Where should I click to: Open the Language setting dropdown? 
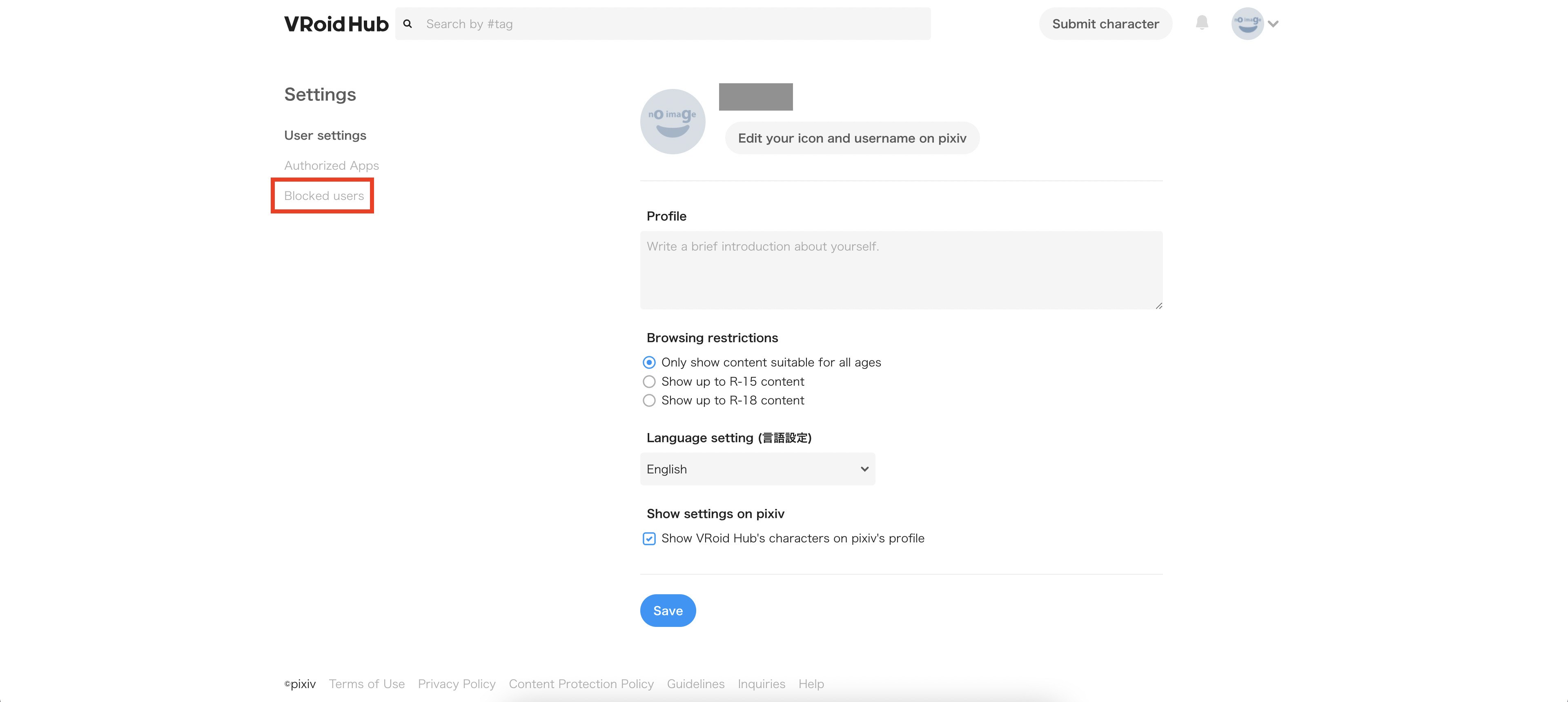tap(757, 469)
